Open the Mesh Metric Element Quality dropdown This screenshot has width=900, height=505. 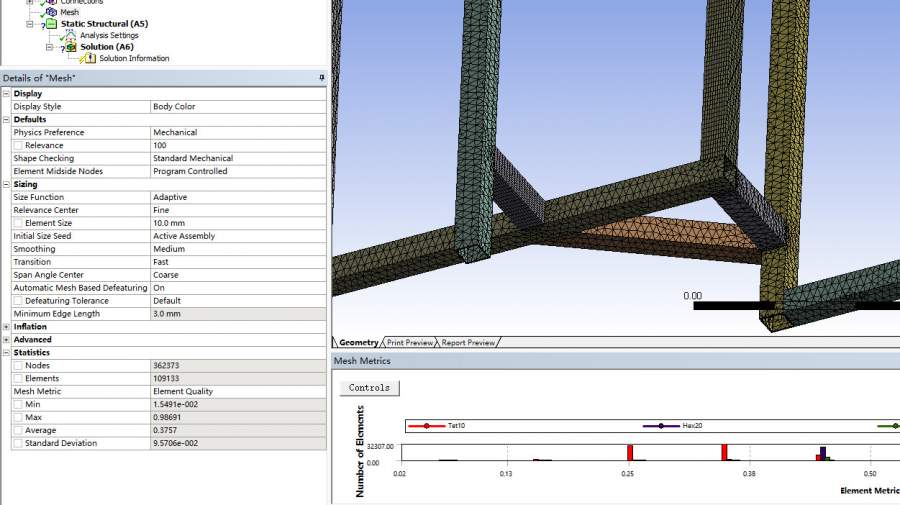click(238, 391)
